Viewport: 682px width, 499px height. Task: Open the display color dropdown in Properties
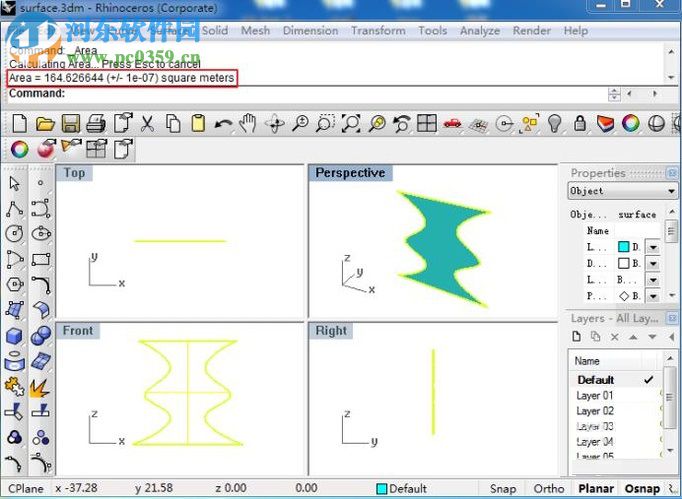coord(653,264)
